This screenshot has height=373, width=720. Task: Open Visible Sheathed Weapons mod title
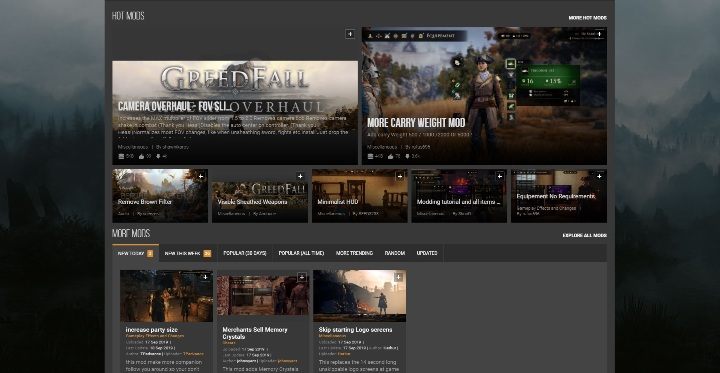point(252,202)
